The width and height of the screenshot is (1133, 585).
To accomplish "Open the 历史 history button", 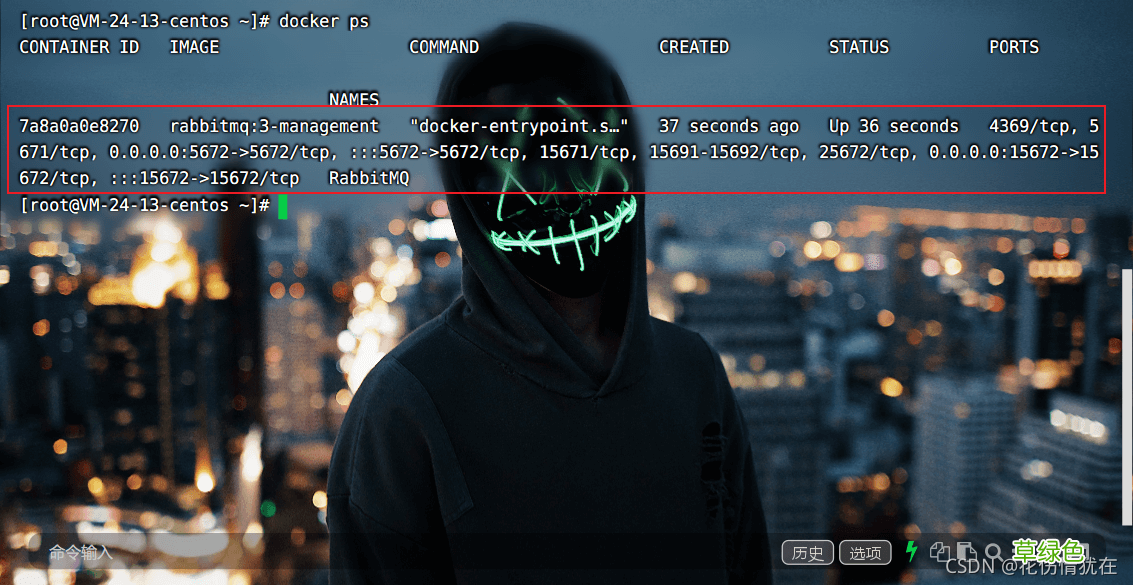I will coord(807,553).
